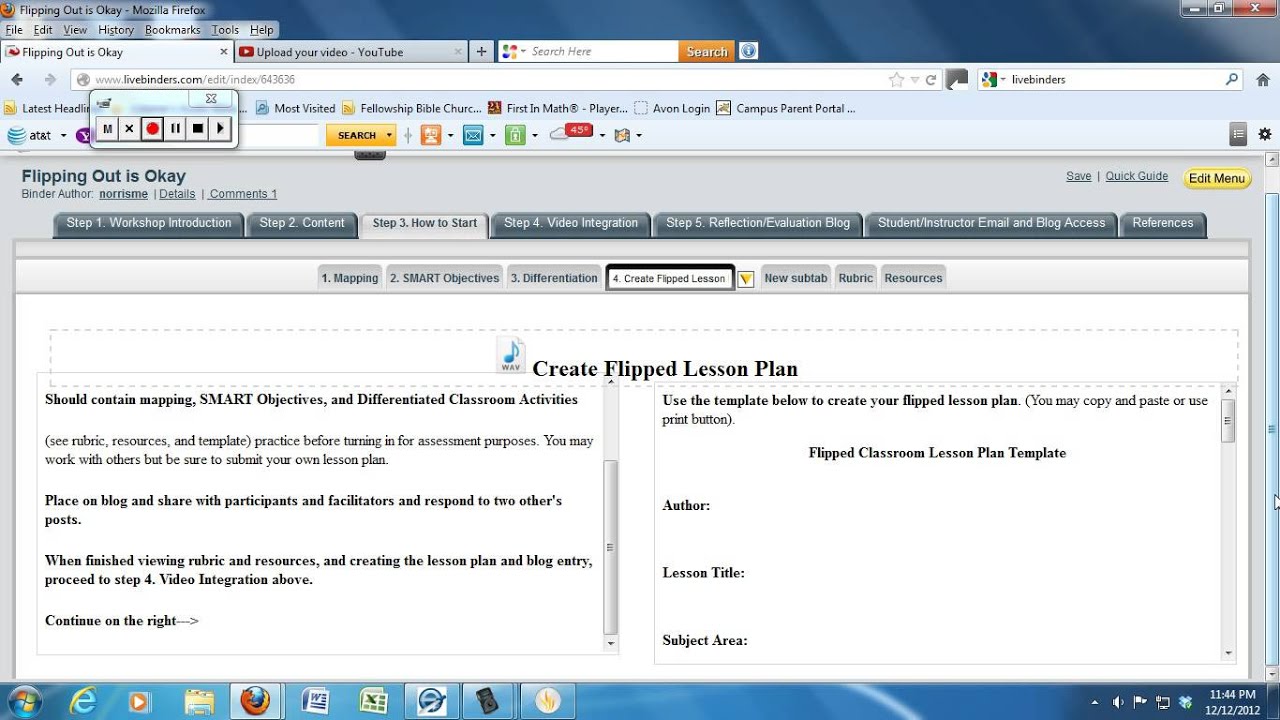Open Microsoft Word from the taskbar
The image size is (1280, 720).
pyautogui.click(x=316, y=701)
